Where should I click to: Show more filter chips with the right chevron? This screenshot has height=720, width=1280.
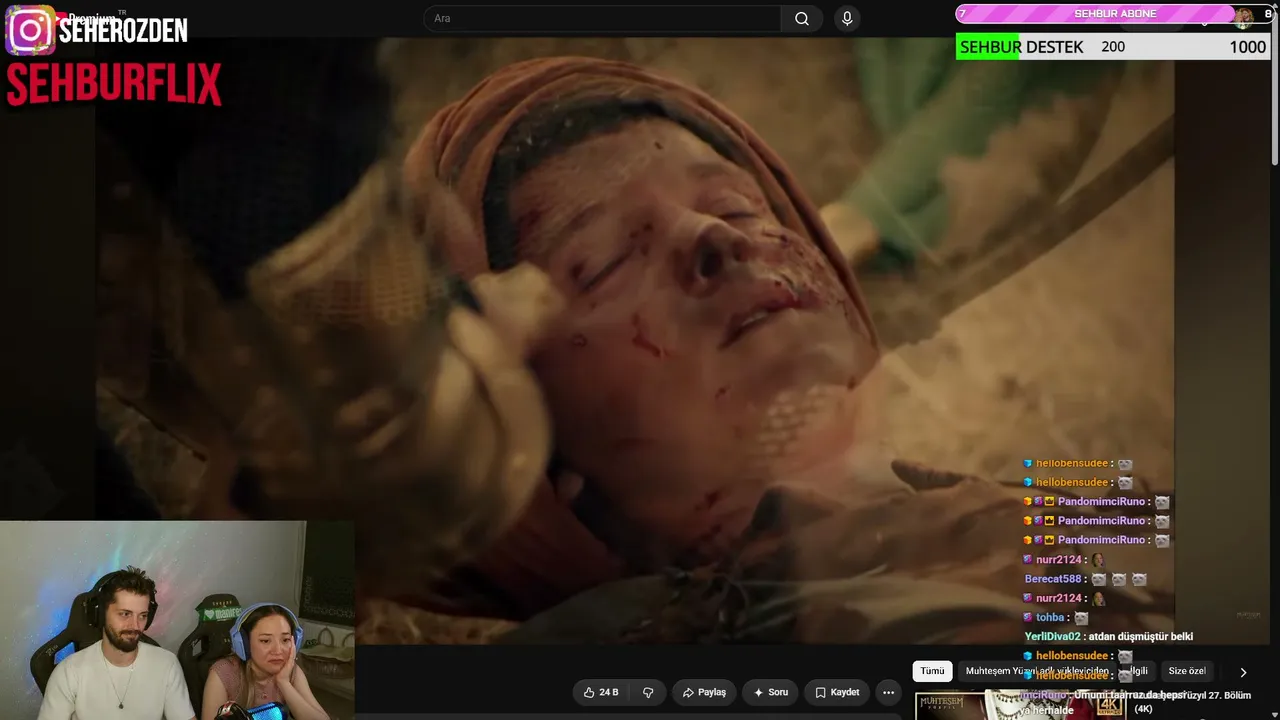click(1243, 672)
